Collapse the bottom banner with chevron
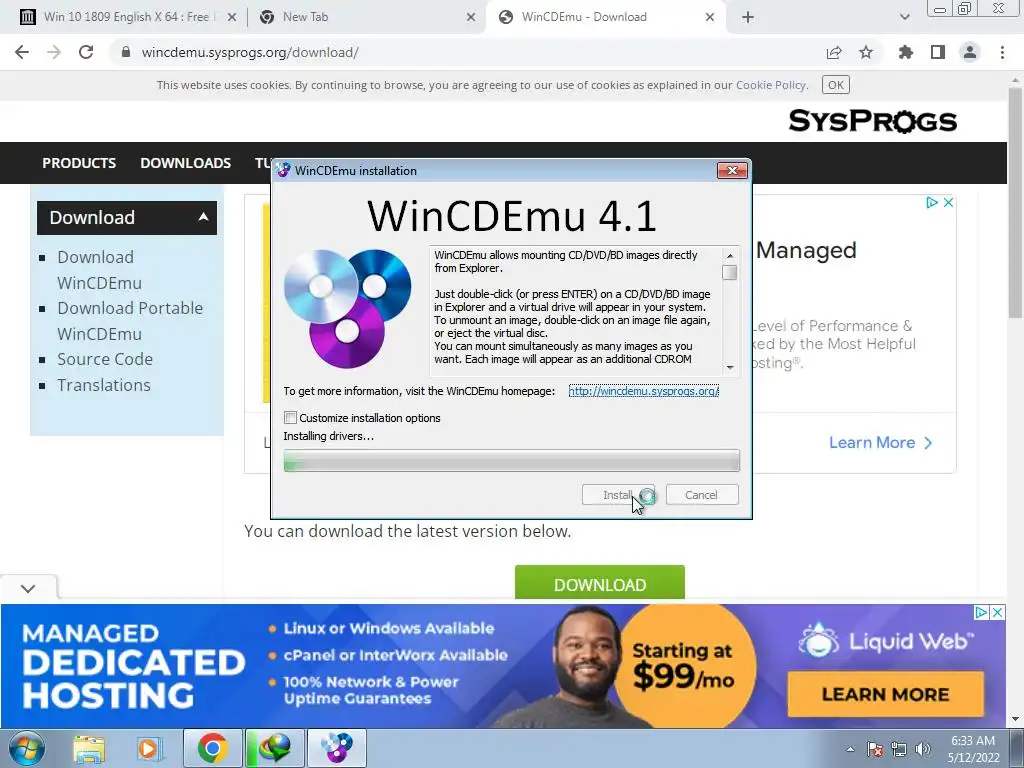Viewport: 1024px width, 768px height. click(28, 588)
